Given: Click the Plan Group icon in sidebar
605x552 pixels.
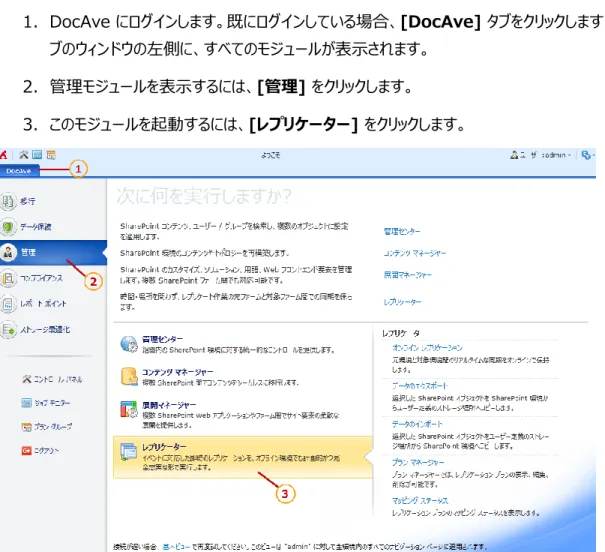Looking at the screenshot, I should coord(26,427).
